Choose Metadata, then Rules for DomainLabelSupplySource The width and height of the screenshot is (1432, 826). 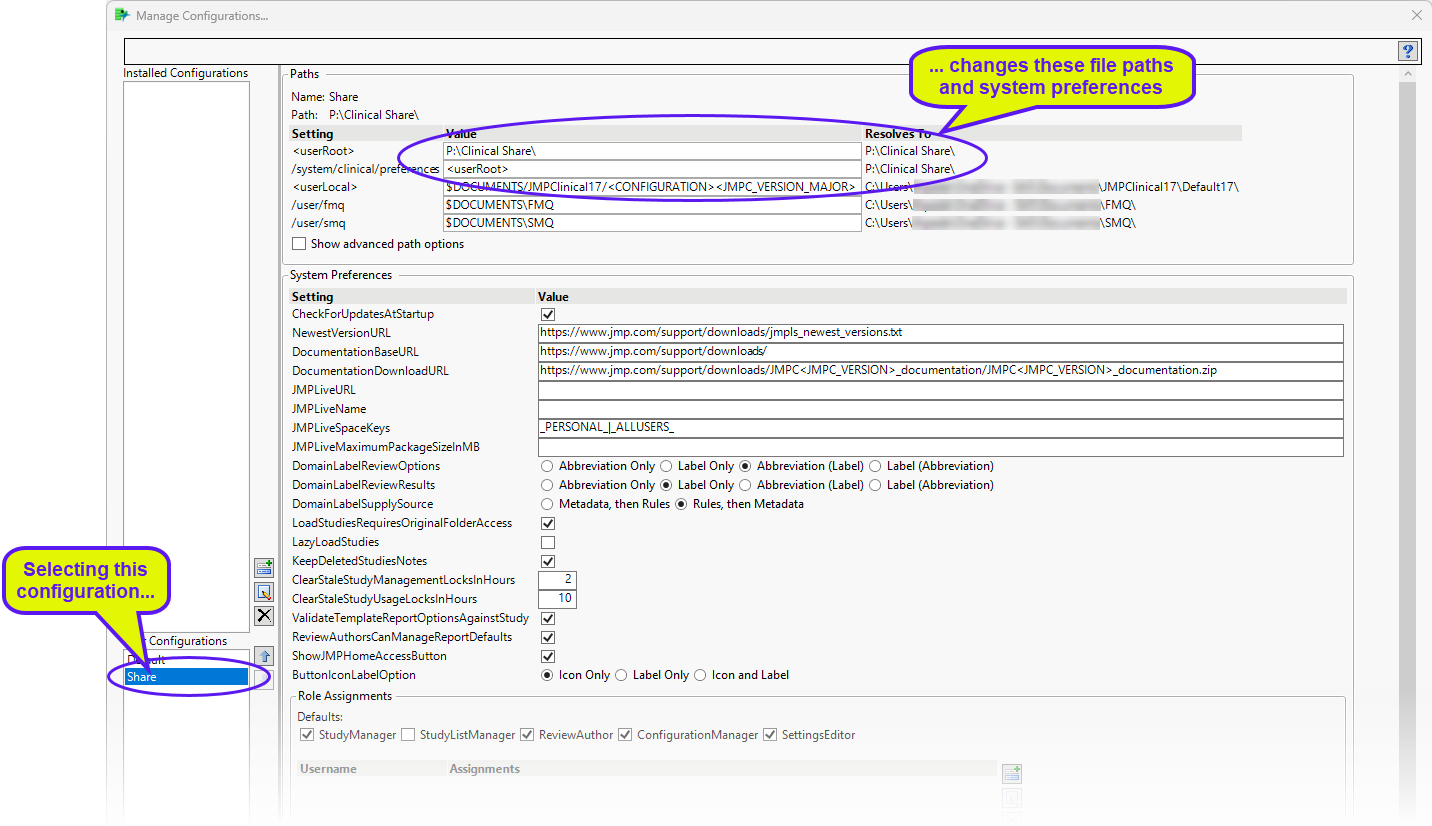547,503
